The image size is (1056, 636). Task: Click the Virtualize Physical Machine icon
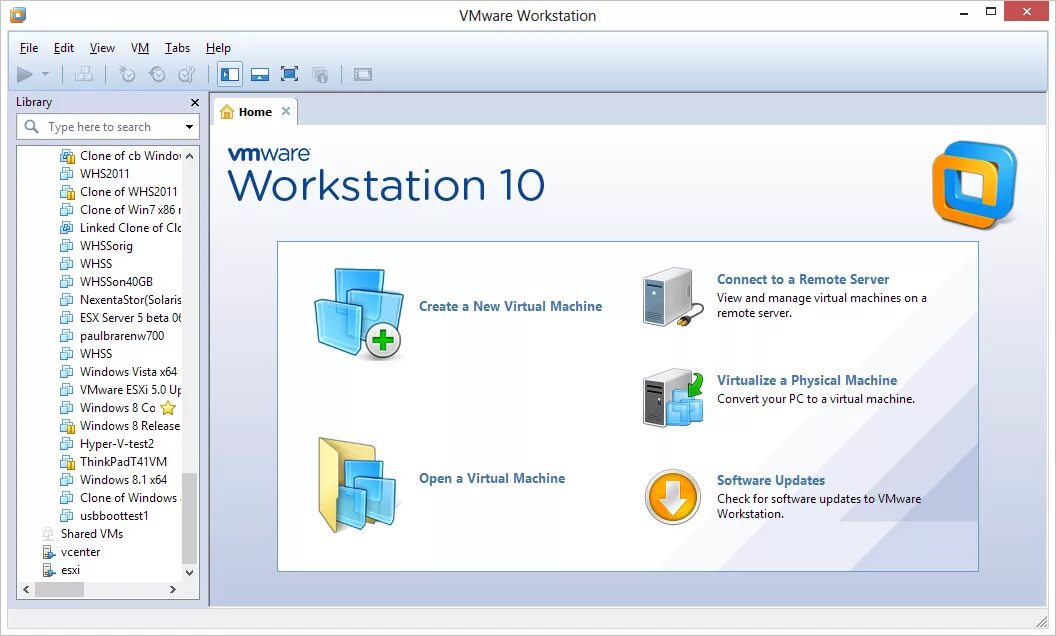point(673,398)
